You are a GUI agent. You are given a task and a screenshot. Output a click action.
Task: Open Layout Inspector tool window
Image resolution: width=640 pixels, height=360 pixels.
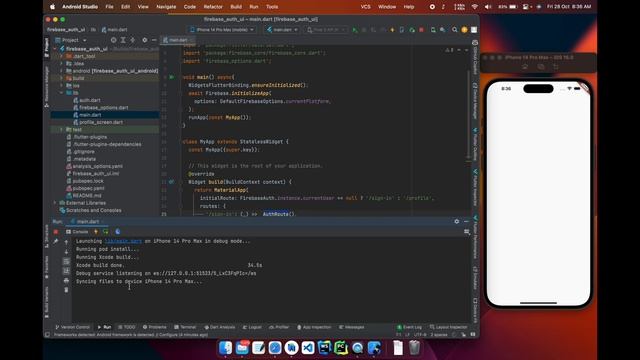[x=448, y=327]
